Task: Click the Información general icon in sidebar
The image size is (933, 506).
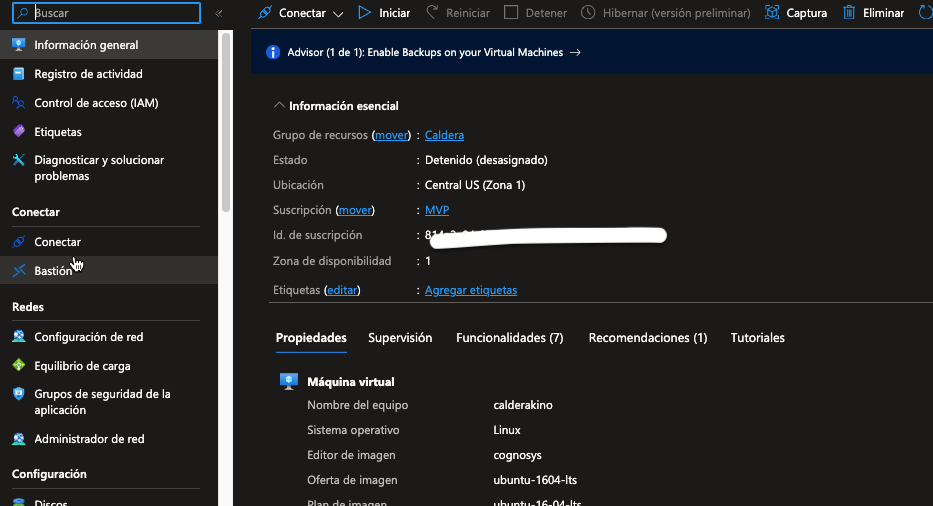Action: (18, 45)
